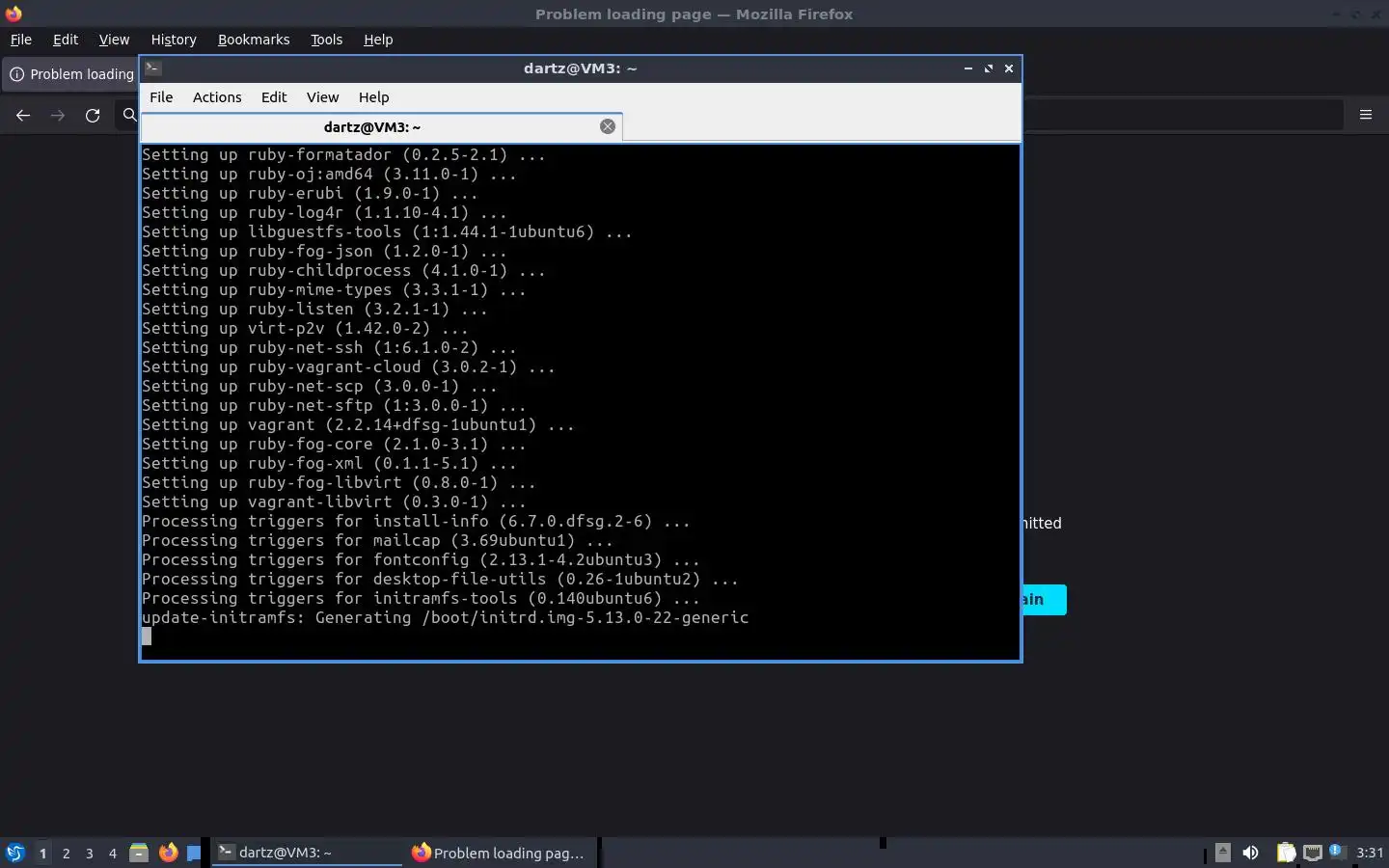This screenshot has height=868, width=1389.
Task: Click line 'Processing triggers for fontconfig'
Action: [x=421, y=559]
